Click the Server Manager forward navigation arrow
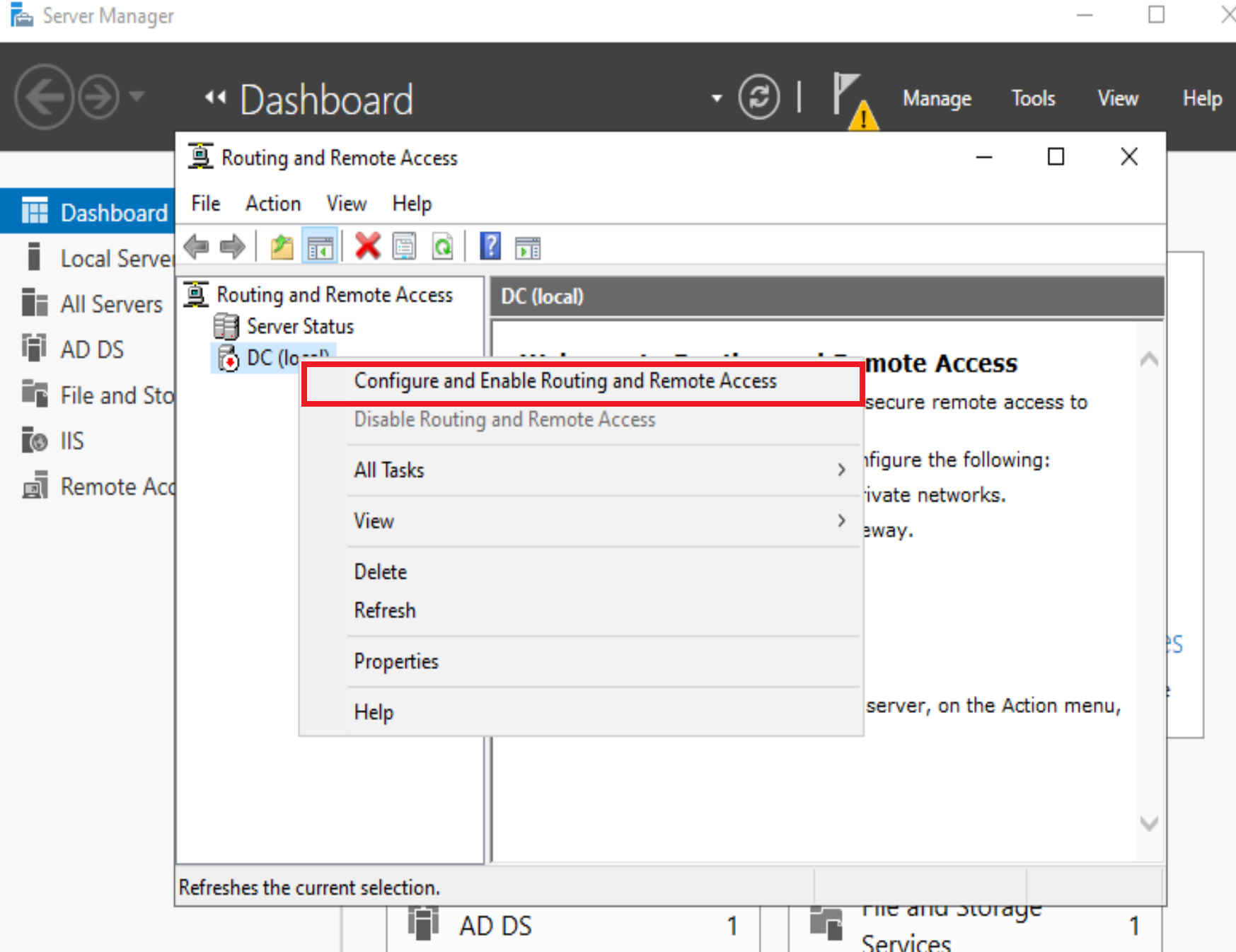Viewport: 1236px width, 952px height. click(x=98, y=97)
